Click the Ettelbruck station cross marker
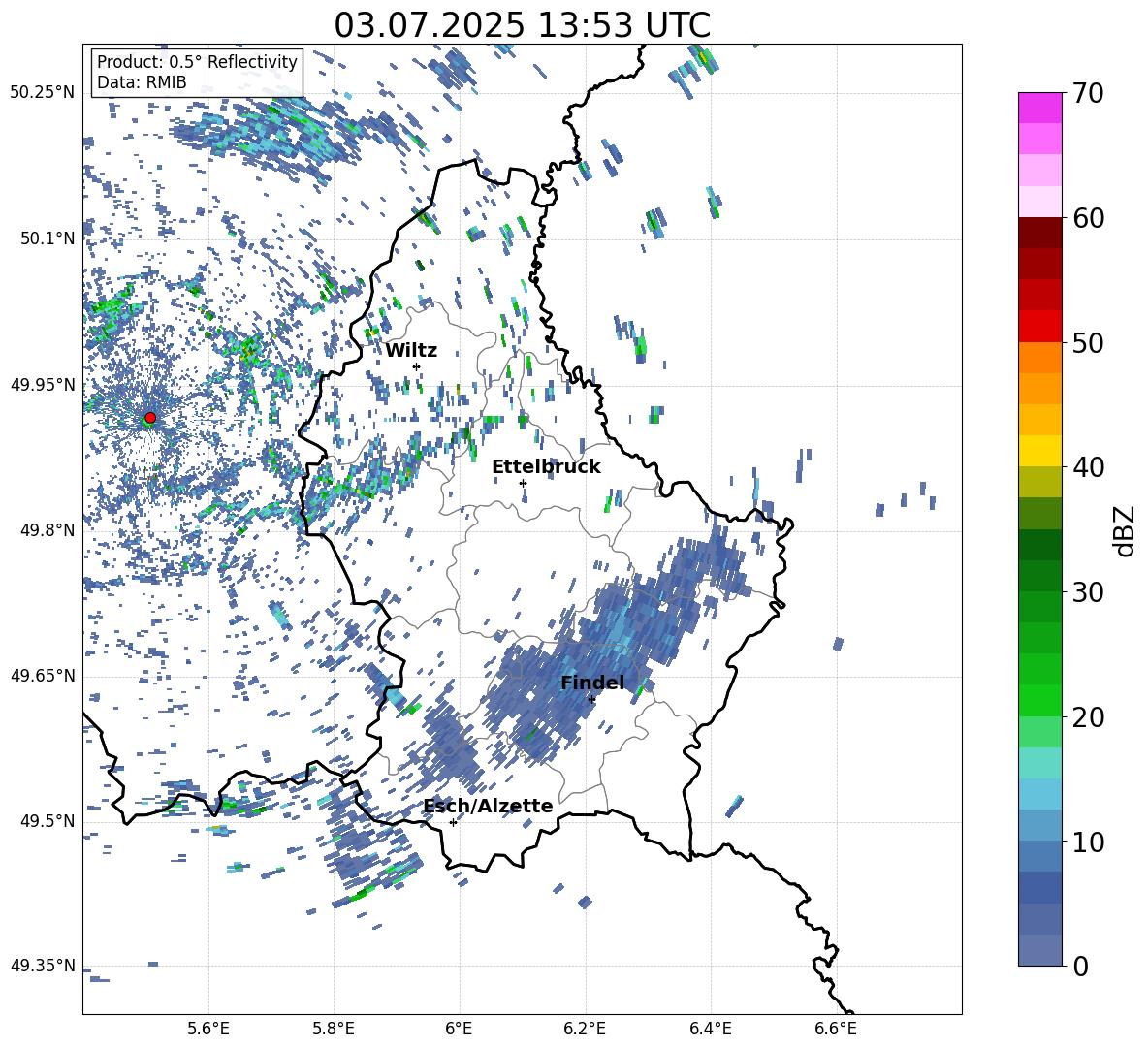 click(x=523, y=483)
